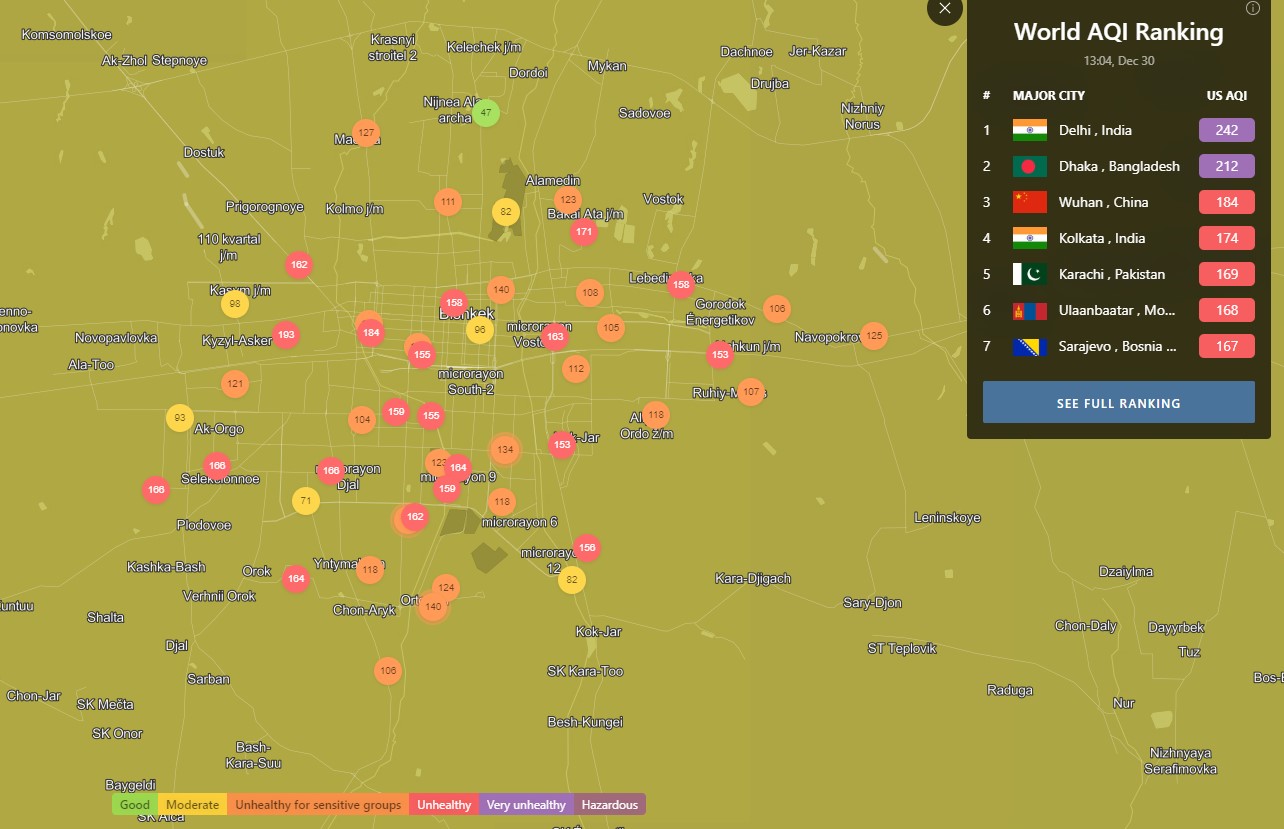Click the info icon above the ranking
1284x829 pixels.
click(1253, 9)
